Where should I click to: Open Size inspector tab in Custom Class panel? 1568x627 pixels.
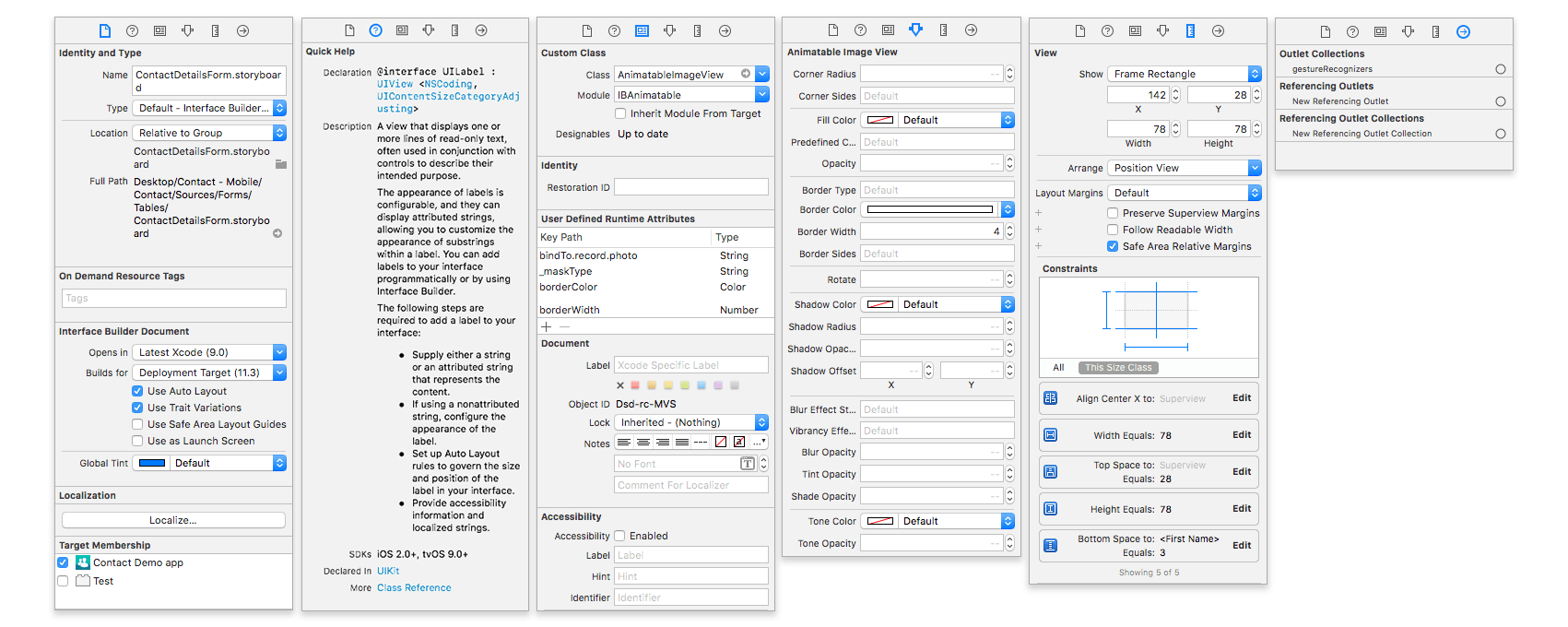pyautogui.click(x=697, y=30)
